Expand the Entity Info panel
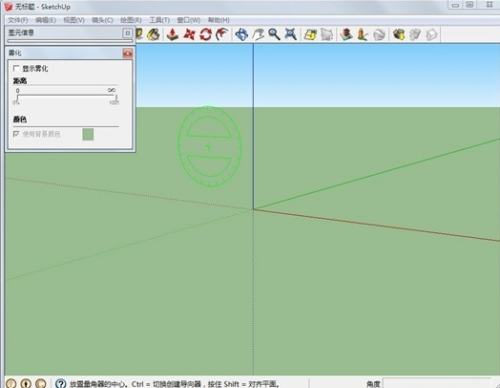 click(x=127, y=33)
